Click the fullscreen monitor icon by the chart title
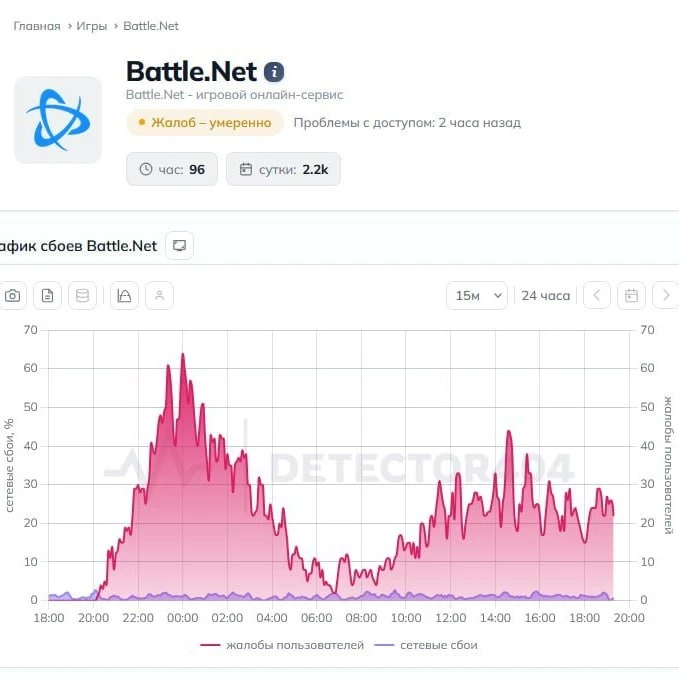The height and width of the screenshot is (679, 679). [179, 246]
